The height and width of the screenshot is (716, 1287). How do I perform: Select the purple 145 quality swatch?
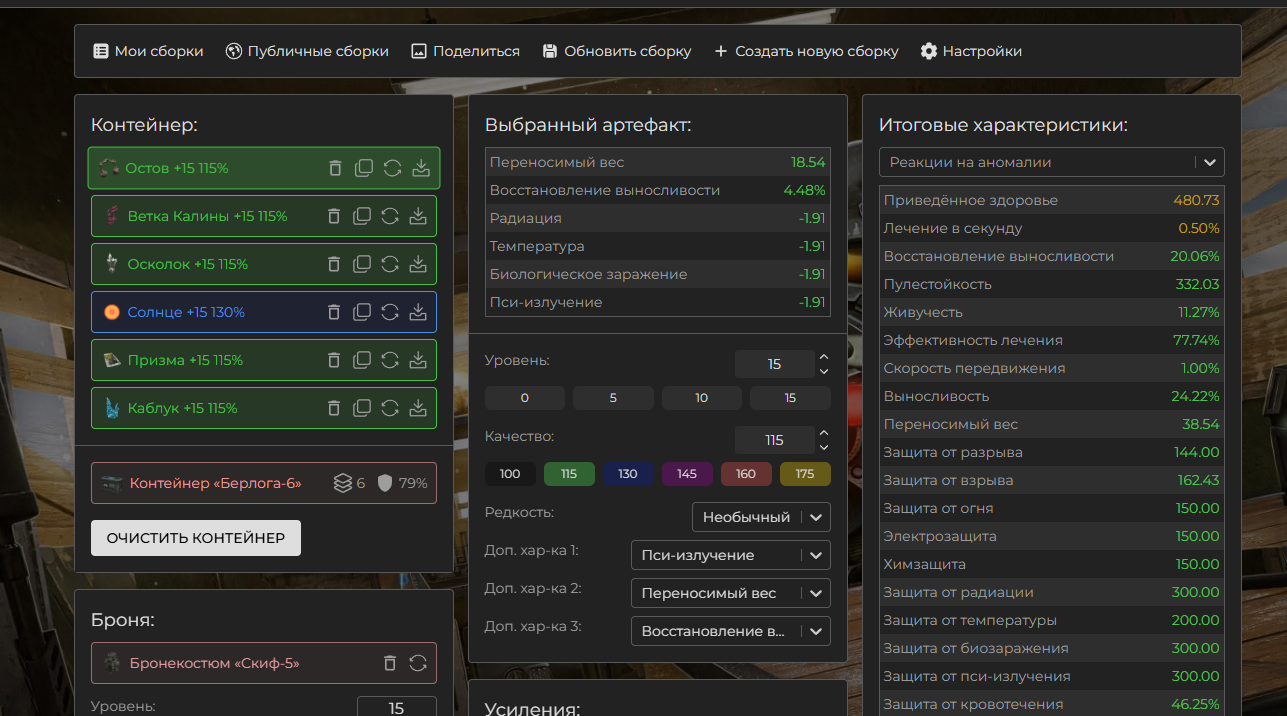point(687,474)
